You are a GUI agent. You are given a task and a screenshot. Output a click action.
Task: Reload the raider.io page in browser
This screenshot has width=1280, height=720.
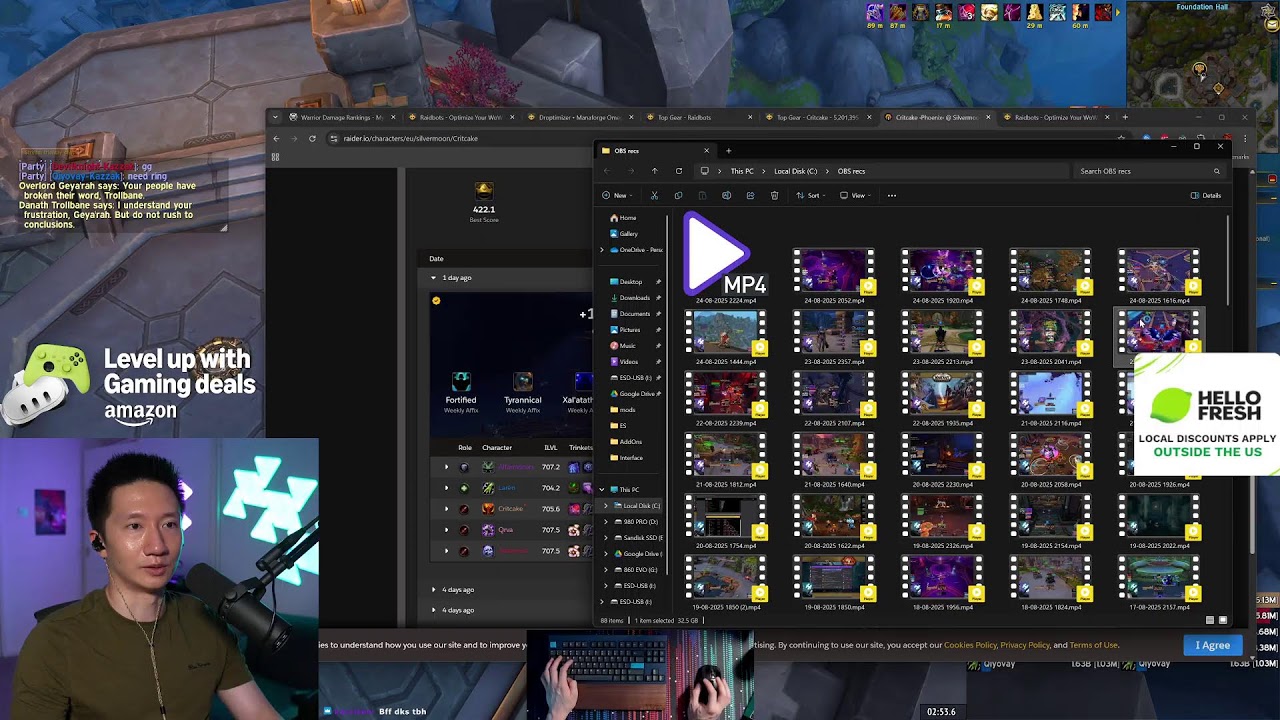coord(312,138)
